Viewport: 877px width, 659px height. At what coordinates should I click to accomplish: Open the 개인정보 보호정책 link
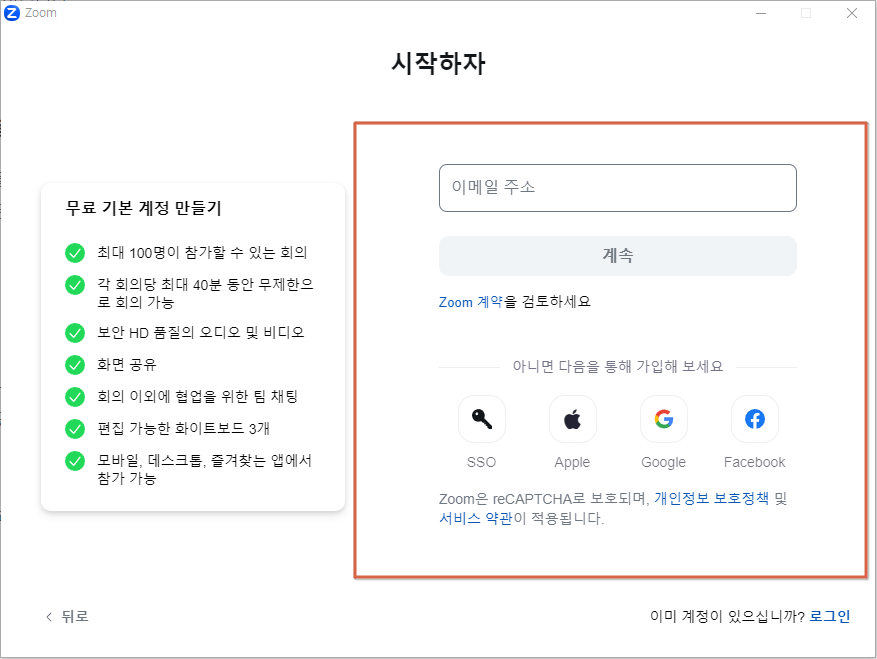click(x=711, y=498)
